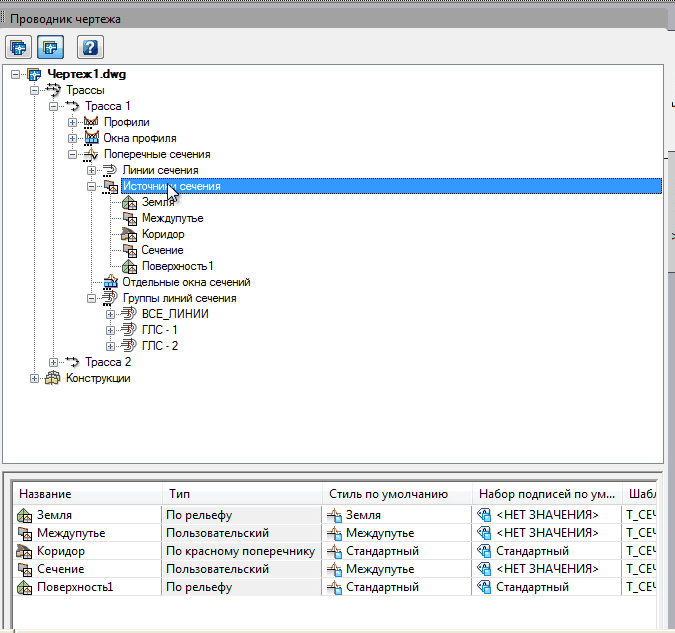This screenshot has height=633, width=675.
Task: Click the second drawing toolbar button
Action: click(49, 47)
